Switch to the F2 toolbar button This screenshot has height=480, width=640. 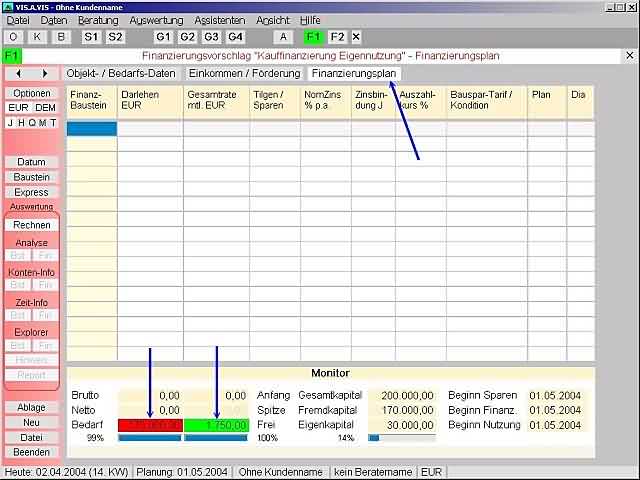338,37
